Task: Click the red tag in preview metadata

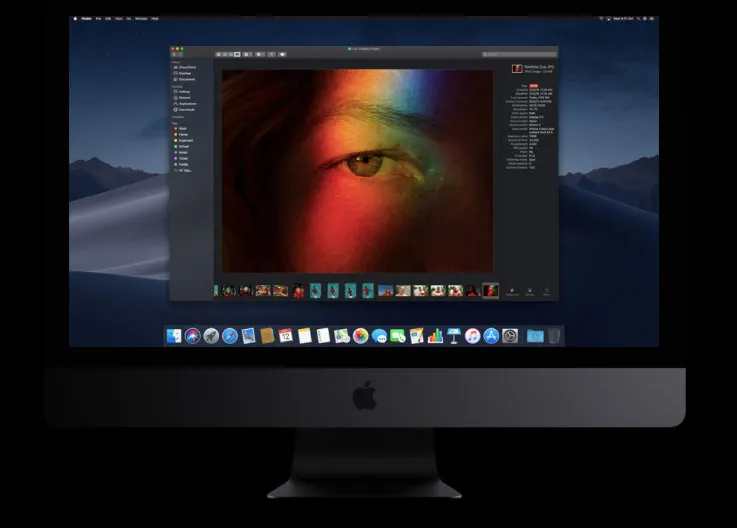Action: pos(534,86)
